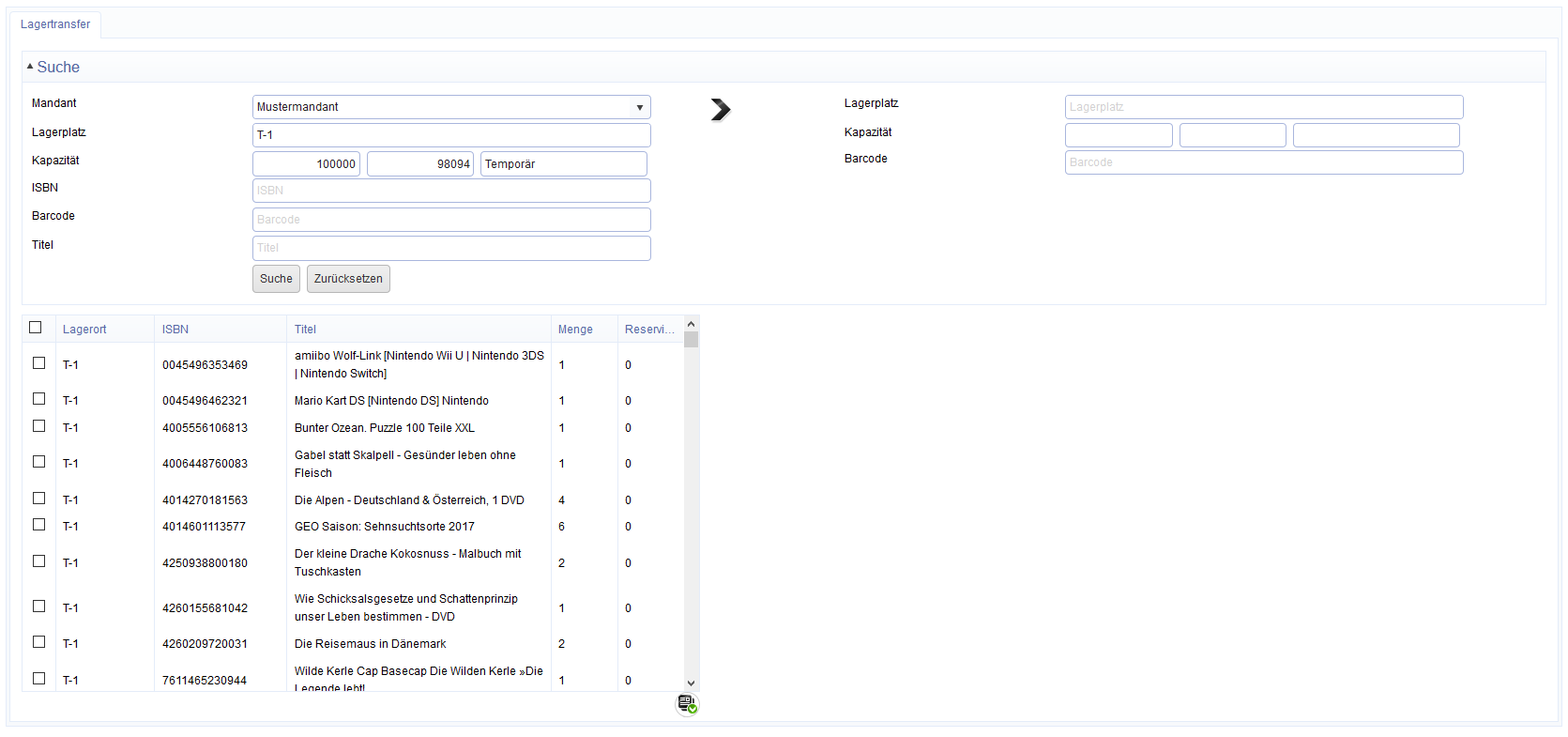Click the table scrollbar thumb

(691, 339)
